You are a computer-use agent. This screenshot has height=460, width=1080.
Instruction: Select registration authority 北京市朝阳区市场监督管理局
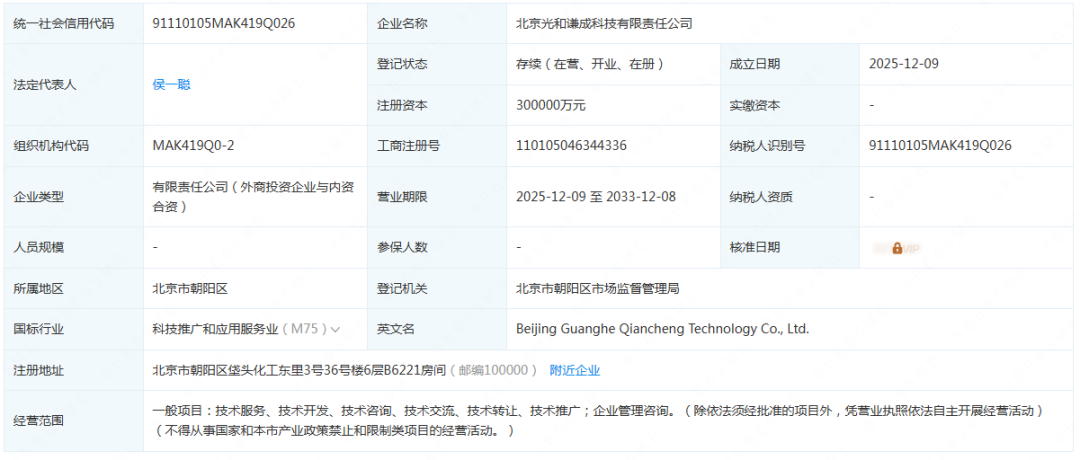point(598,289)
